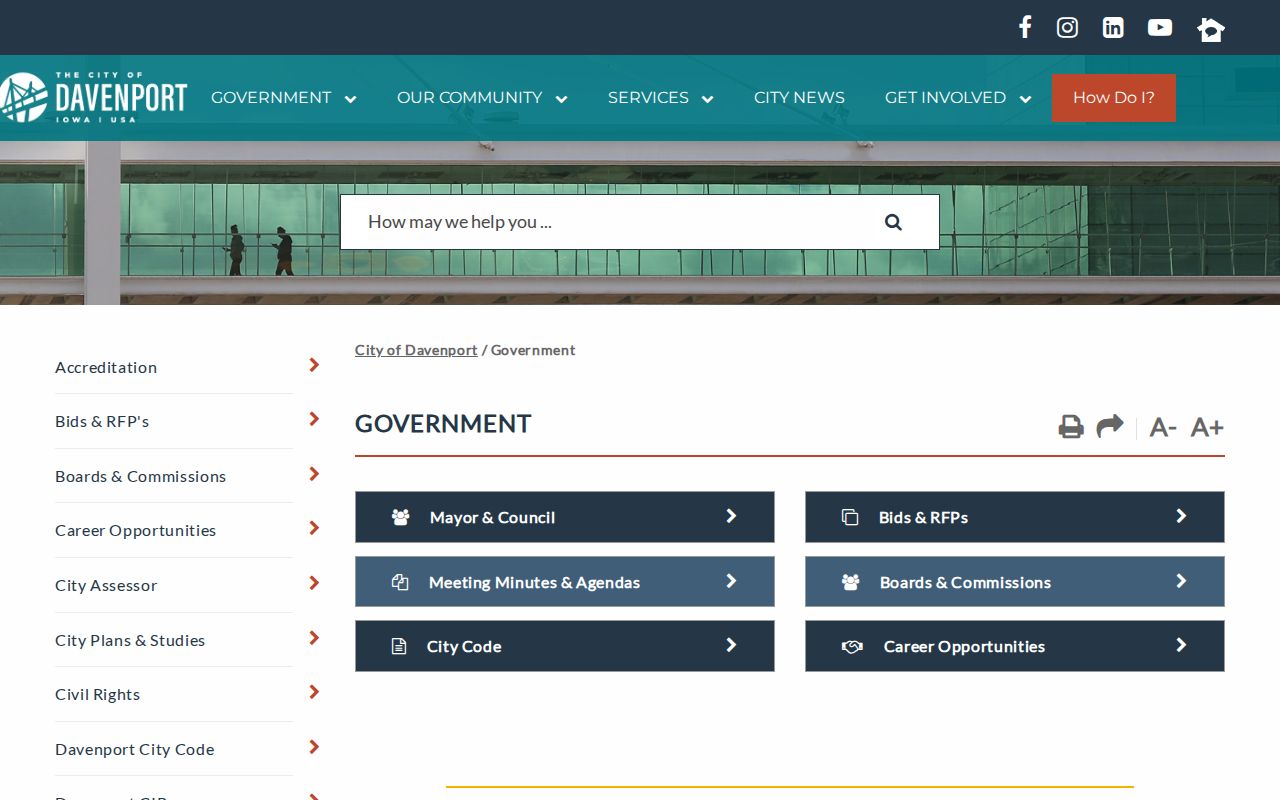Expand the Davenport City Code sidebar chevron
The height and width of the screenshot is (800, 1280).
coord(314,747)
